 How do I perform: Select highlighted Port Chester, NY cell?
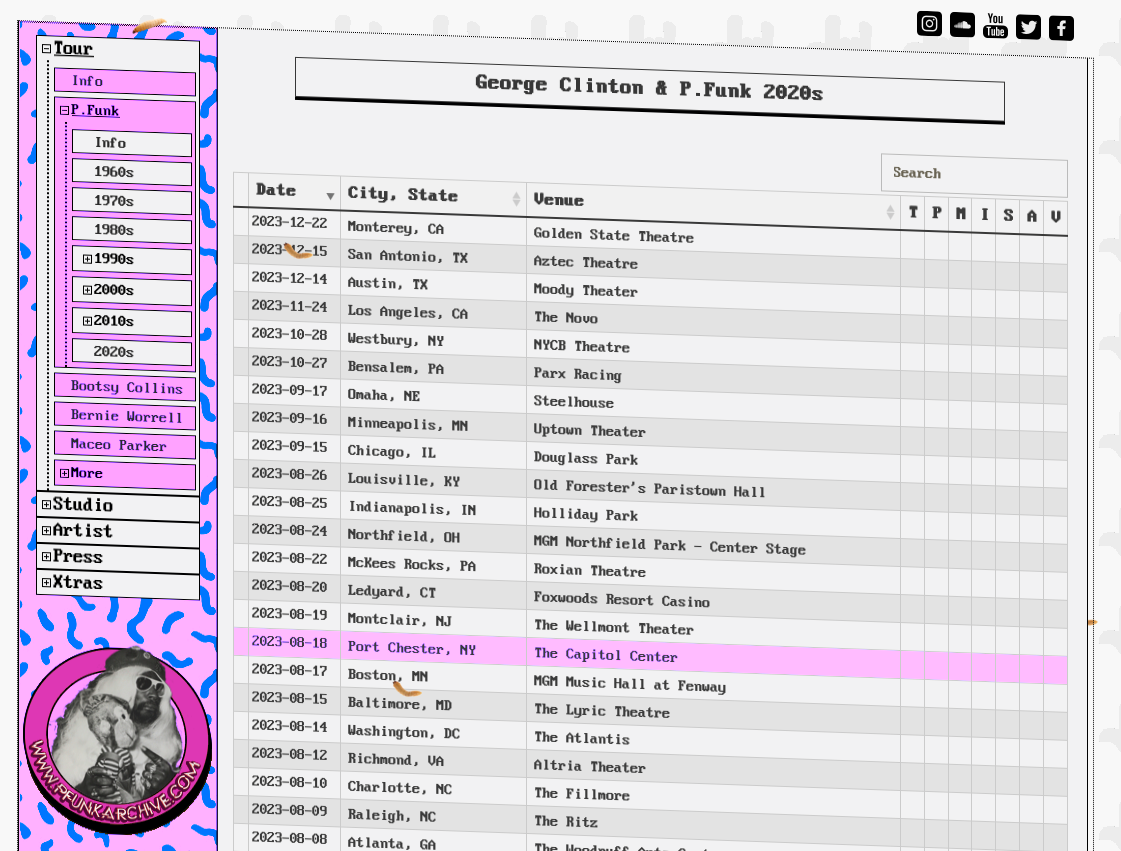coord(433,648)
